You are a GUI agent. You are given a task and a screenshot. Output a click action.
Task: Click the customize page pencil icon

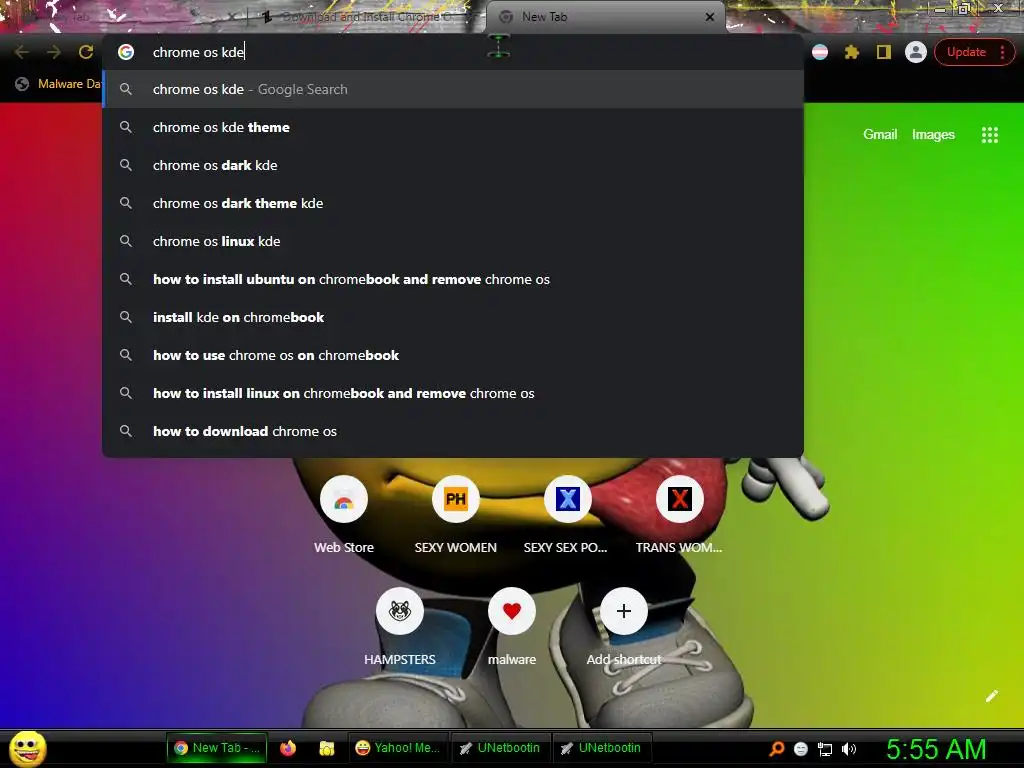click(991, 696)
